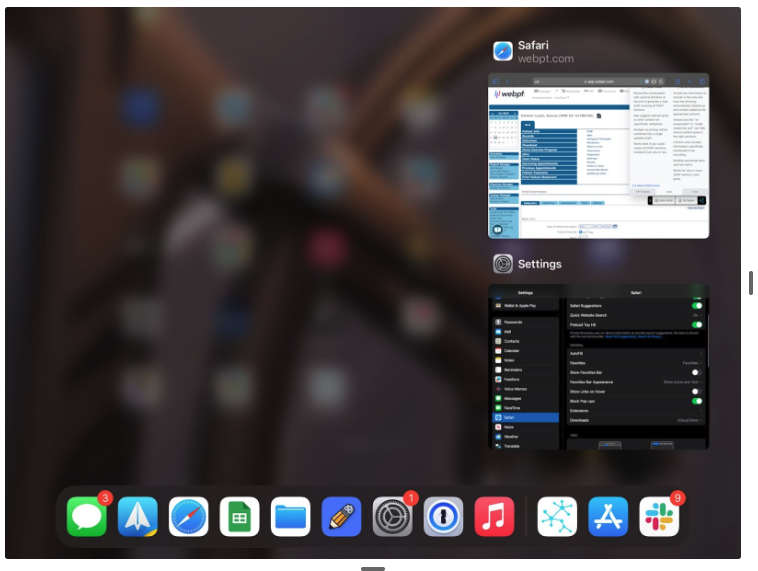Toggle Safari Suggestions switch in Settings card
The height and width of the screenshot is (571, 758).
click(697, 306)
